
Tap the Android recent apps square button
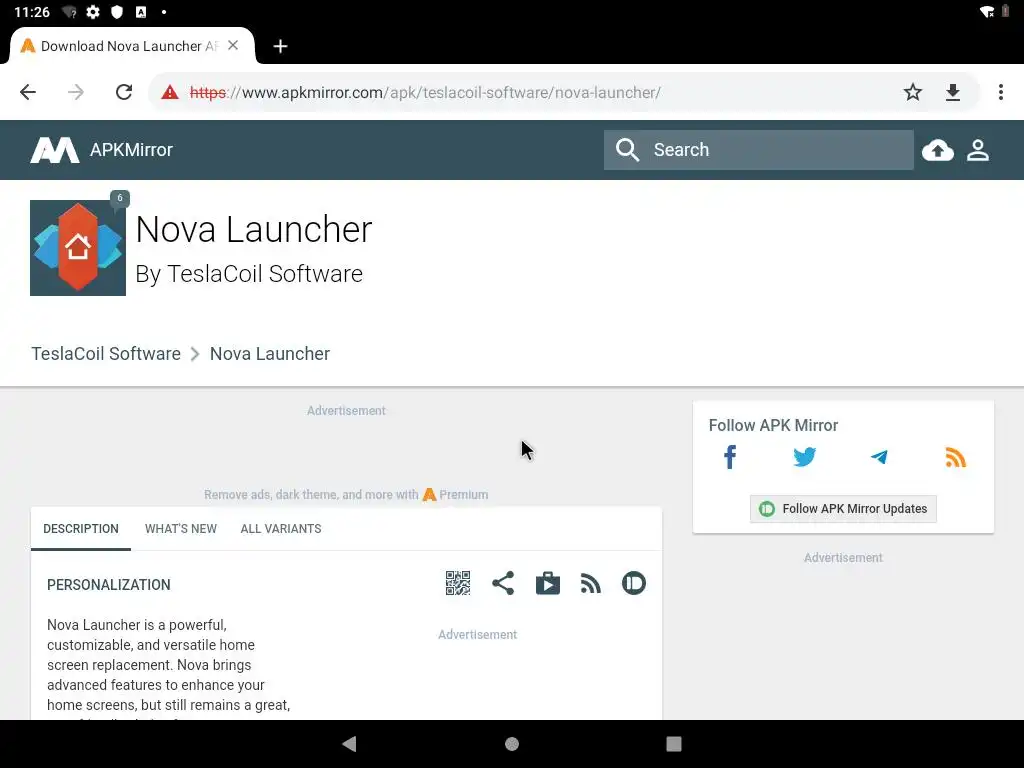click(x=674, y=744)
